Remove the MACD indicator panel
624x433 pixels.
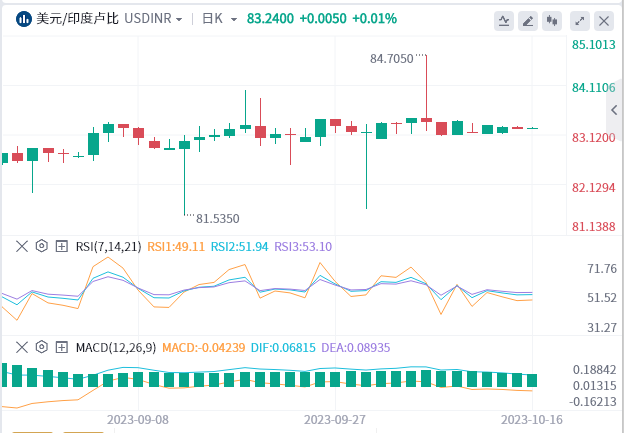[21, 347]
